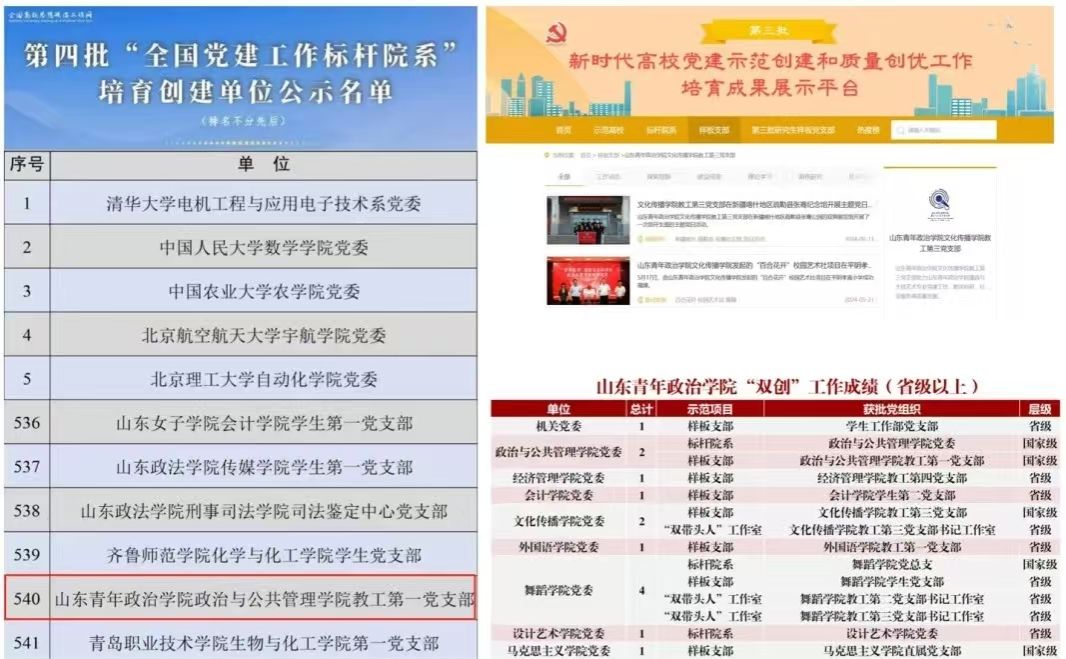Open 首页 in the yellow navigation bar
The image size is (1066, 659).
click(563, 130)
